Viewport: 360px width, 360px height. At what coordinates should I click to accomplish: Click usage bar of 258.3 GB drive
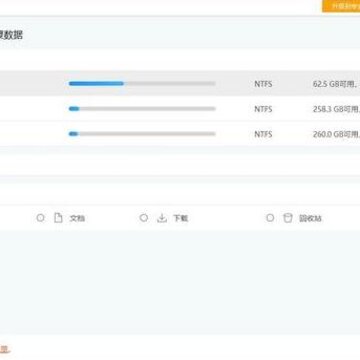pyautogui.click(x=142, y=109)
